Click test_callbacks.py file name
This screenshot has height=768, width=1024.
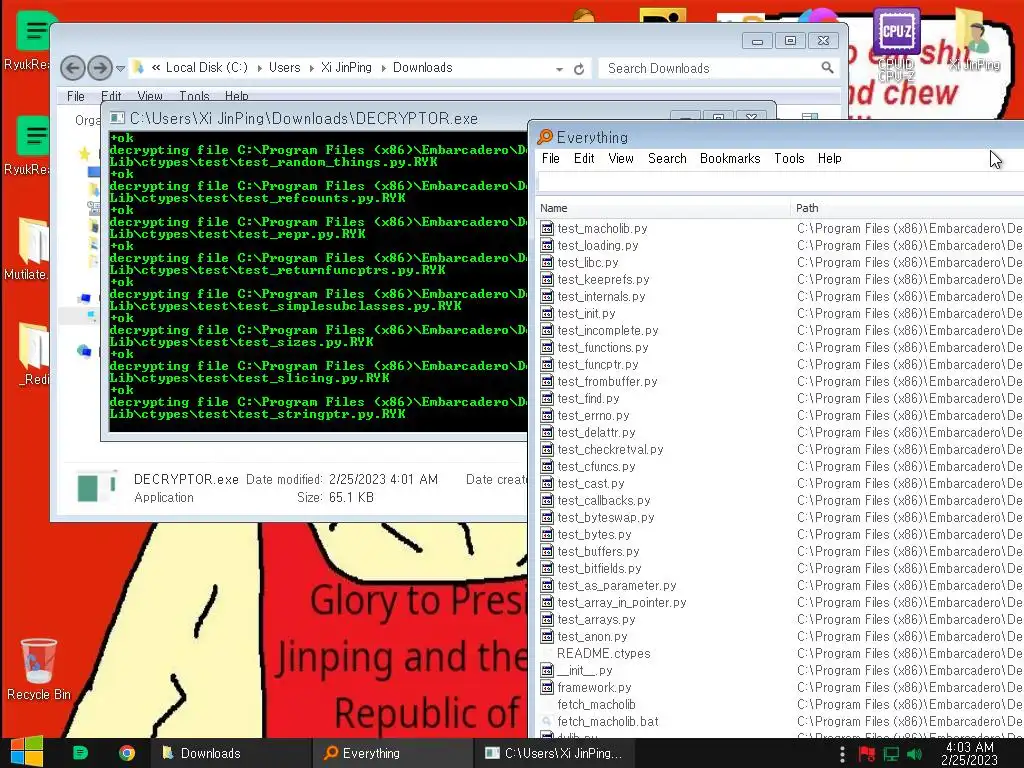603,500
